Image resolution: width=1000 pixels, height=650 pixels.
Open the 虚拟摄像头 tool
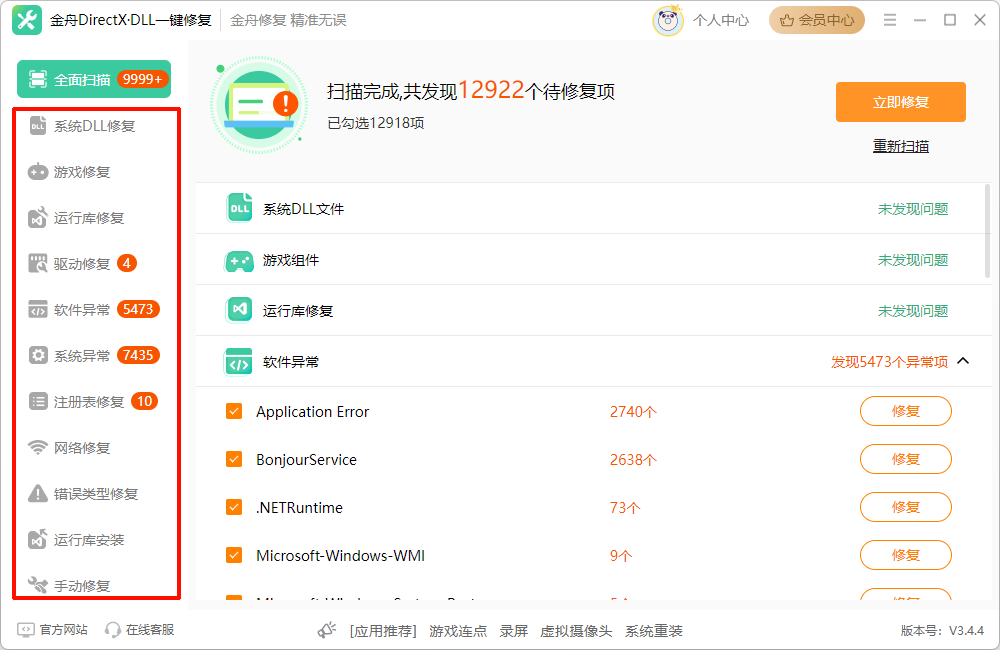pos(575,631)
